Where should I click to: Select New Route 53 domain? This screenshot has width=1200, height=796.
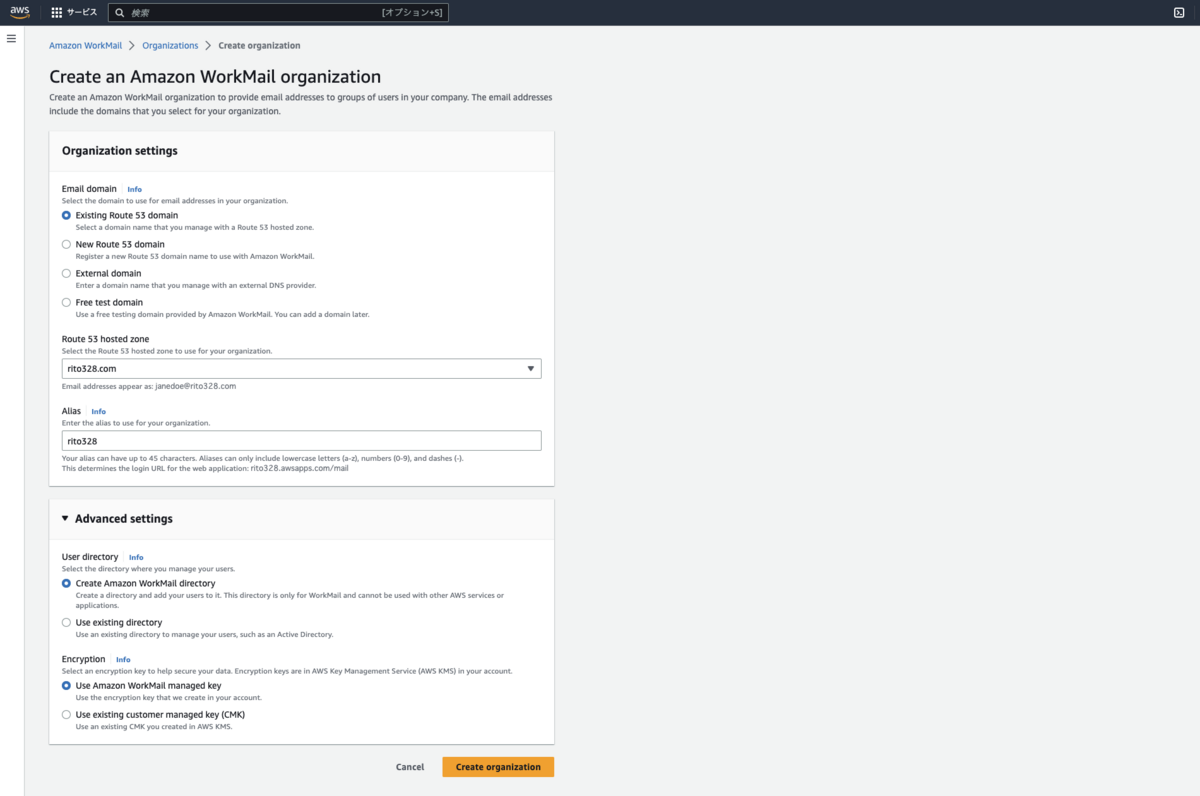[x=66, y=244]
